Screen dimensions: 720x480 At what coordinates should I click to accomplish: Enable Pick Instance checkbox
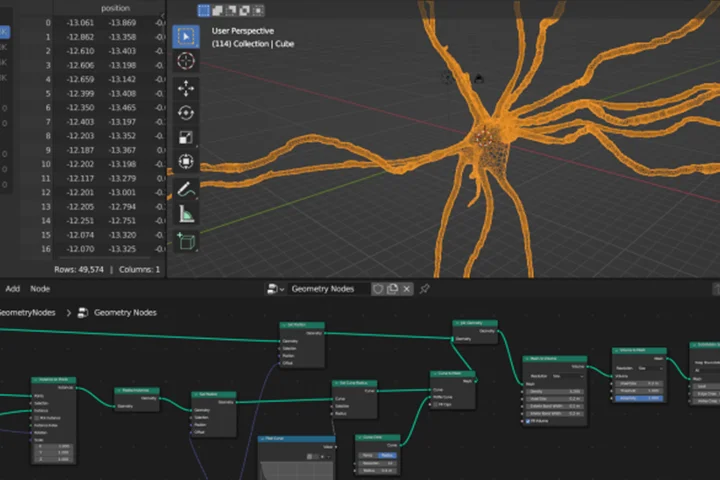37,418
